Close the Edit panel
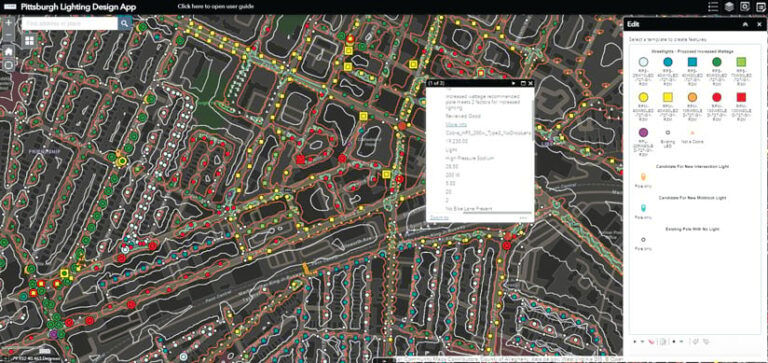This screenshot has height=363, width=768. click(759, 24)
